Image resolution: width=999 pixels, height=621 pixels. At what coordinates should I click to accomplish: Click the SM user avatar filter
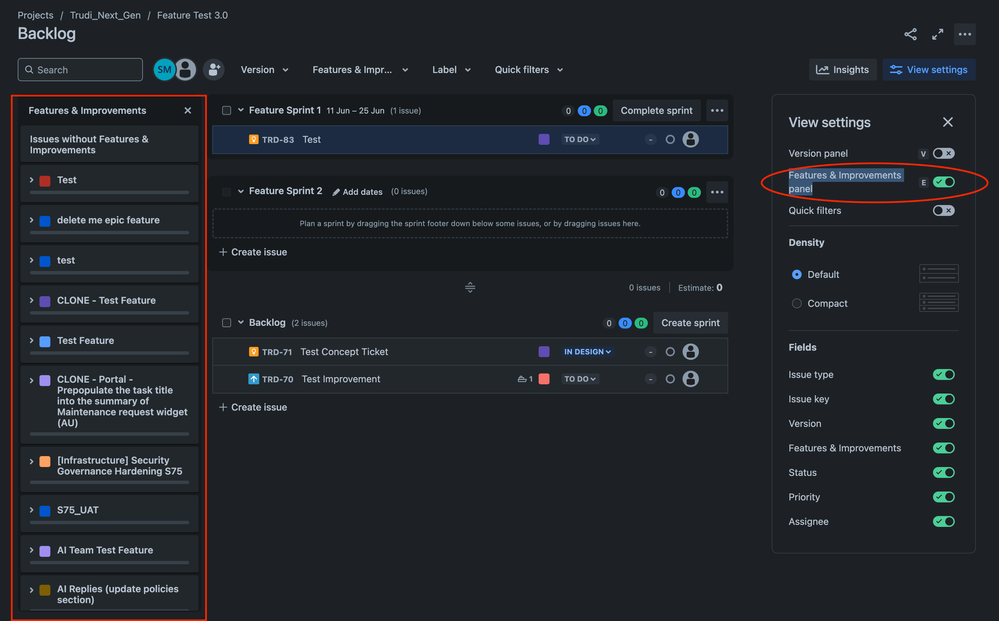coord(164,69)
